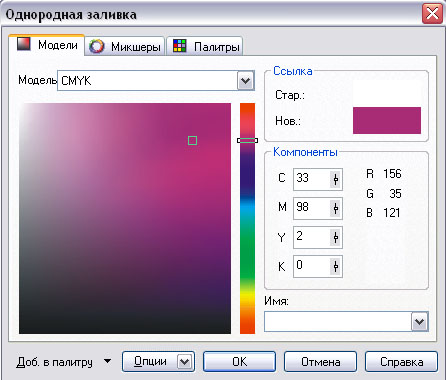Click the palette grid icon on Палитры tab
This screenshot has width=446, height=380.
[179, 46]
